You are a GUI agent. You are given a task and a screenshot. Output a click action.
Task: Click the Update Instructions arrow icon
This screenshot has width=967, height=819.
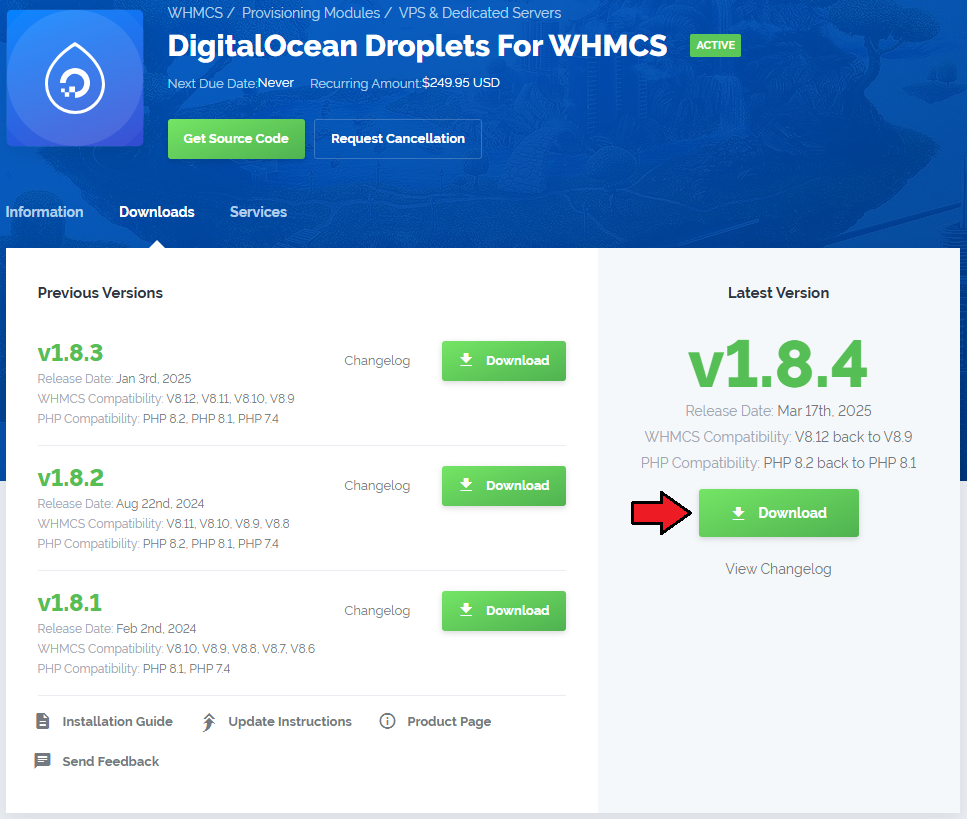[209, 722]
